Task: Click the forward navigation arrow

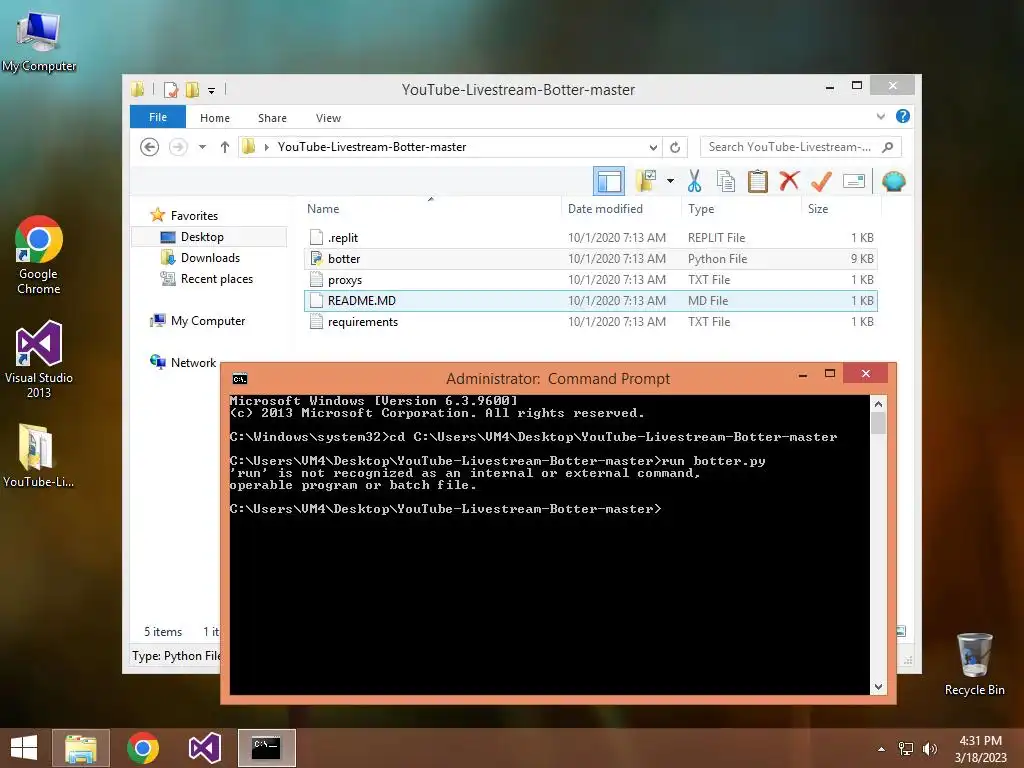Action: click(x=178, y=147)
